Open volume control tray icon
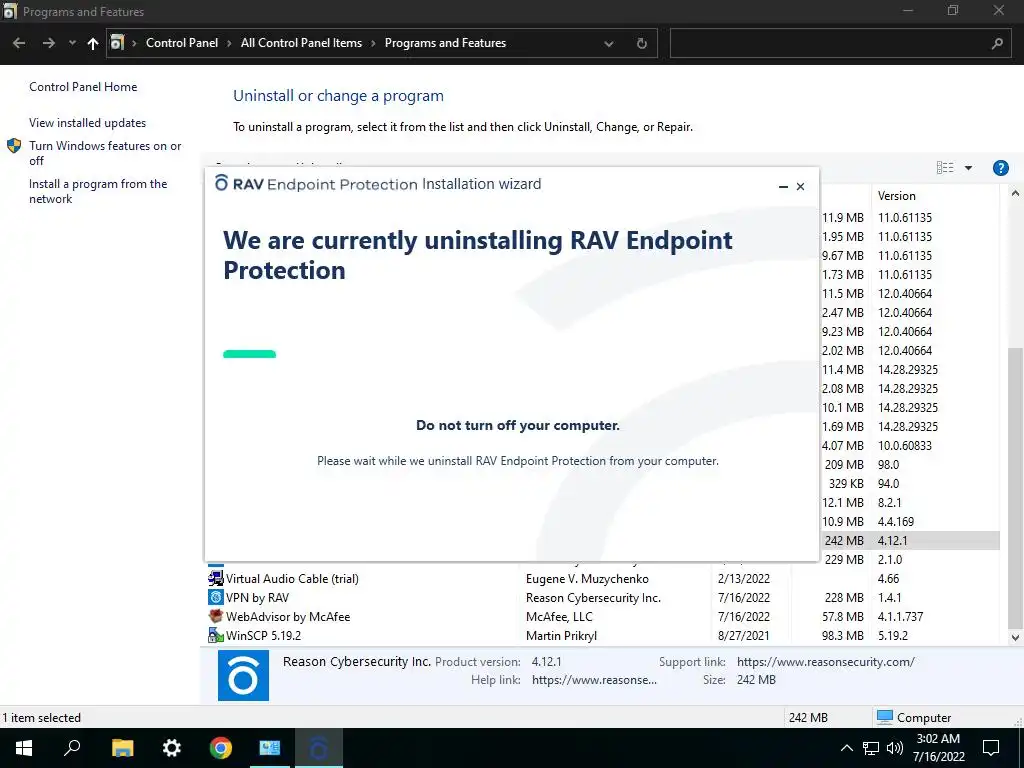Screen dimensions: 1024x768 [895, 748]
